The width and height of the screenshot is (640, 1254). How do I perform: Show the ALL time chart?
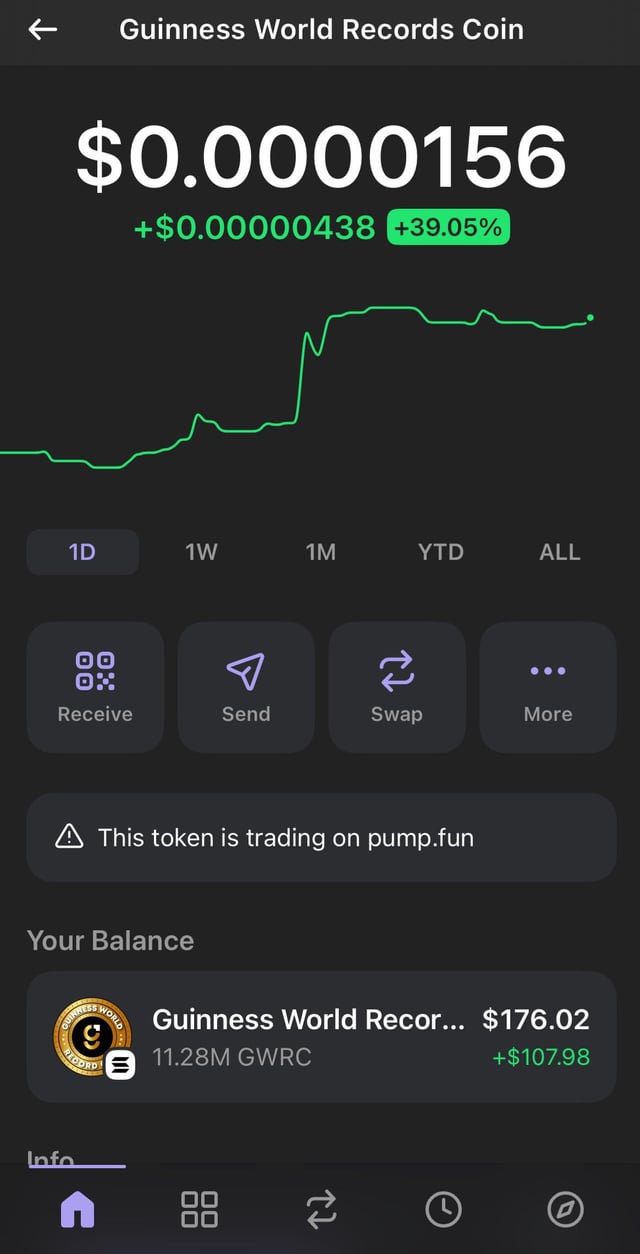click(x=560, y=552)
